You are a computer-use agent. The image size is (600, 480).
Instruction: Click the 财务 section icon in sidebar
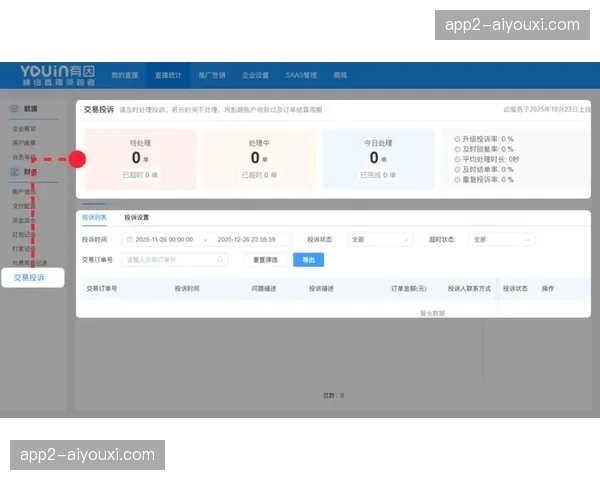(x=14, y=172)
